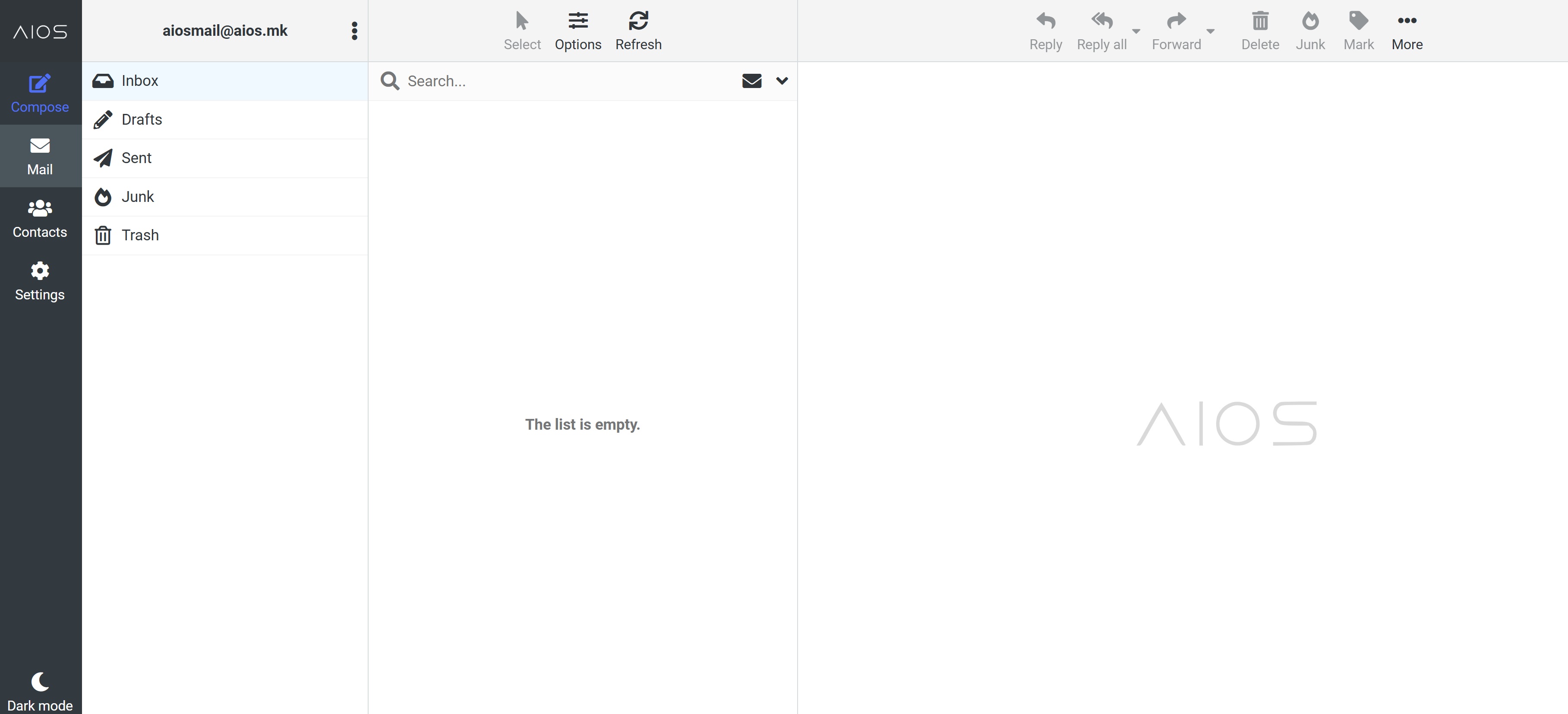The width and height of the screenshot is (1568, 714).
Task: Open the Settings gear in sidebar
Action: click(x=40, y=281)
